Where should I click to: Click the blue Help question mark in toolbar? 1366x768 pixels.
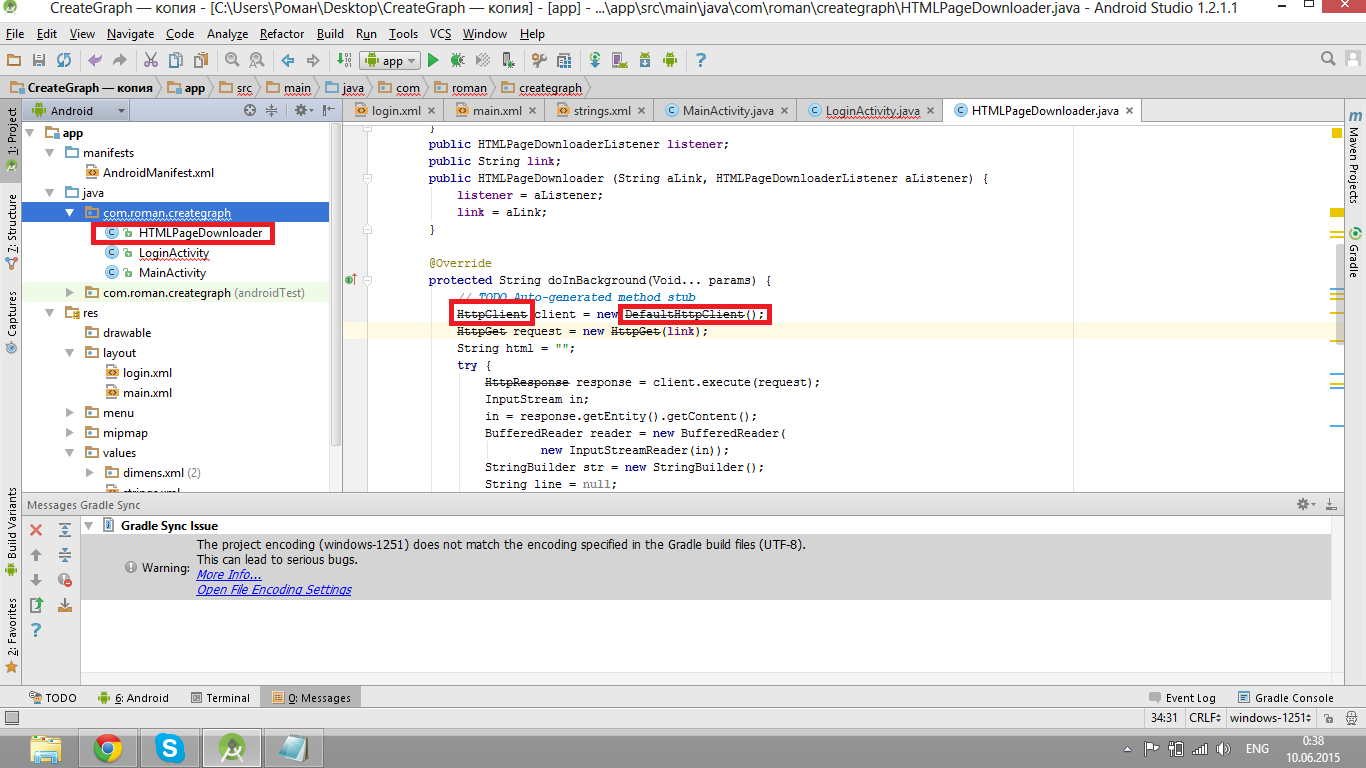click(700, 60)
